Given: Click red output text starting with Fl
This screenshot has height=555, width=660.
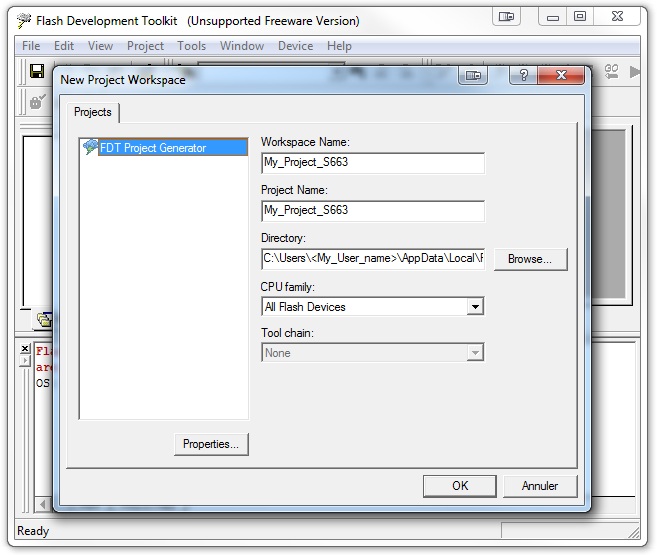Looking at the screenshot, I should click(x=43, y=351).
